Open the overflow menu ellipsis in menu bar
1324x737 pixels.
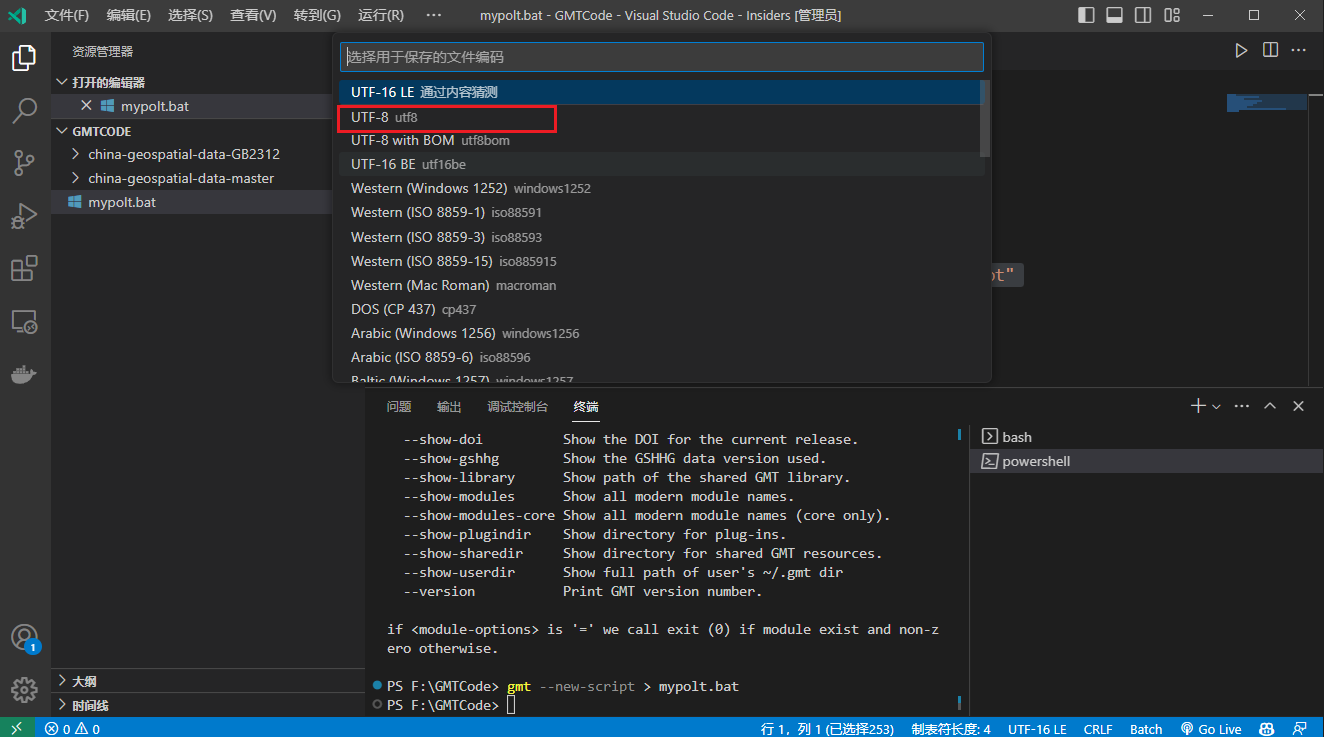click(433, 15)
